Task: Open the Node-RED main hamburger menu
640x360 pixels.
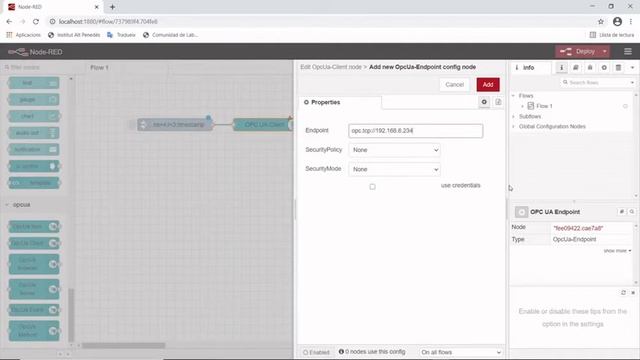Action: tap(628, 51)
